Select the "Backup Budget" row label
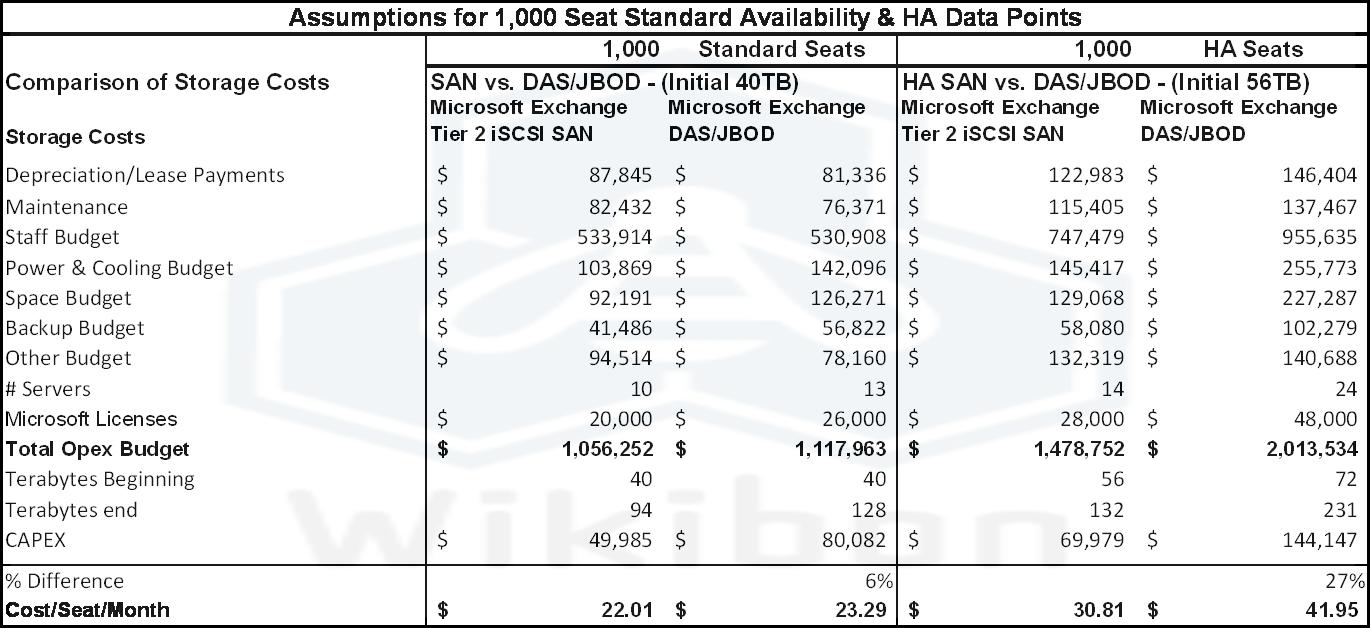 (x=75, y=328)
